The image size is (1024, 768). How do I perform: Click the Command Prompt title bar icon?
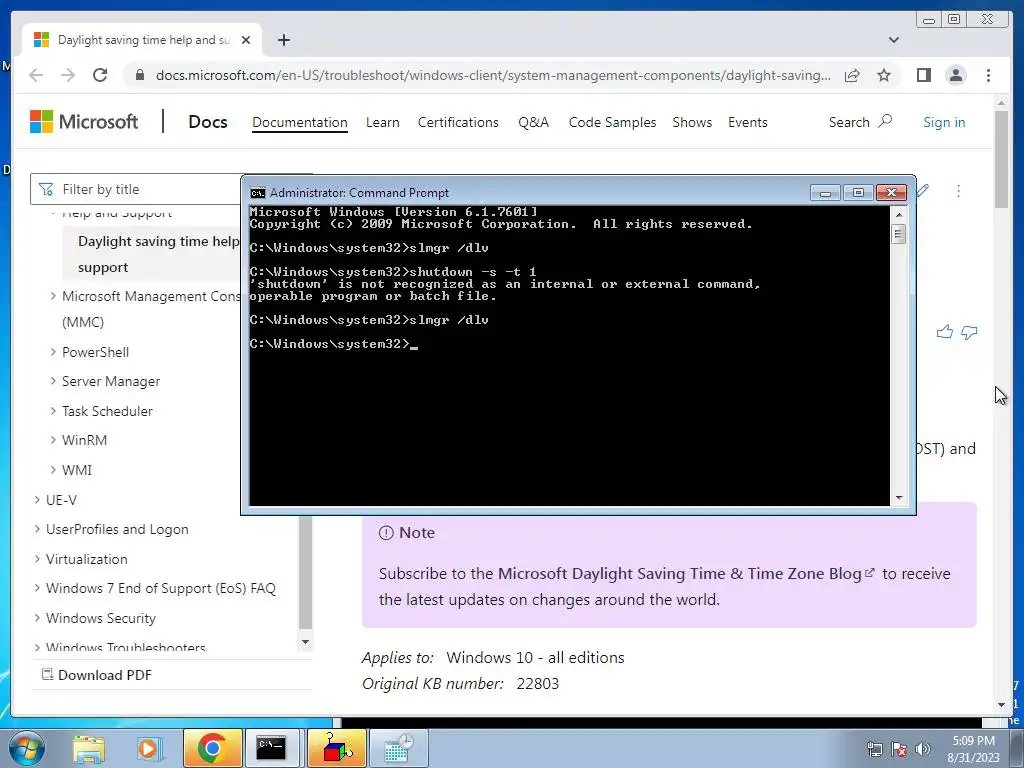[x=258, y=193]
